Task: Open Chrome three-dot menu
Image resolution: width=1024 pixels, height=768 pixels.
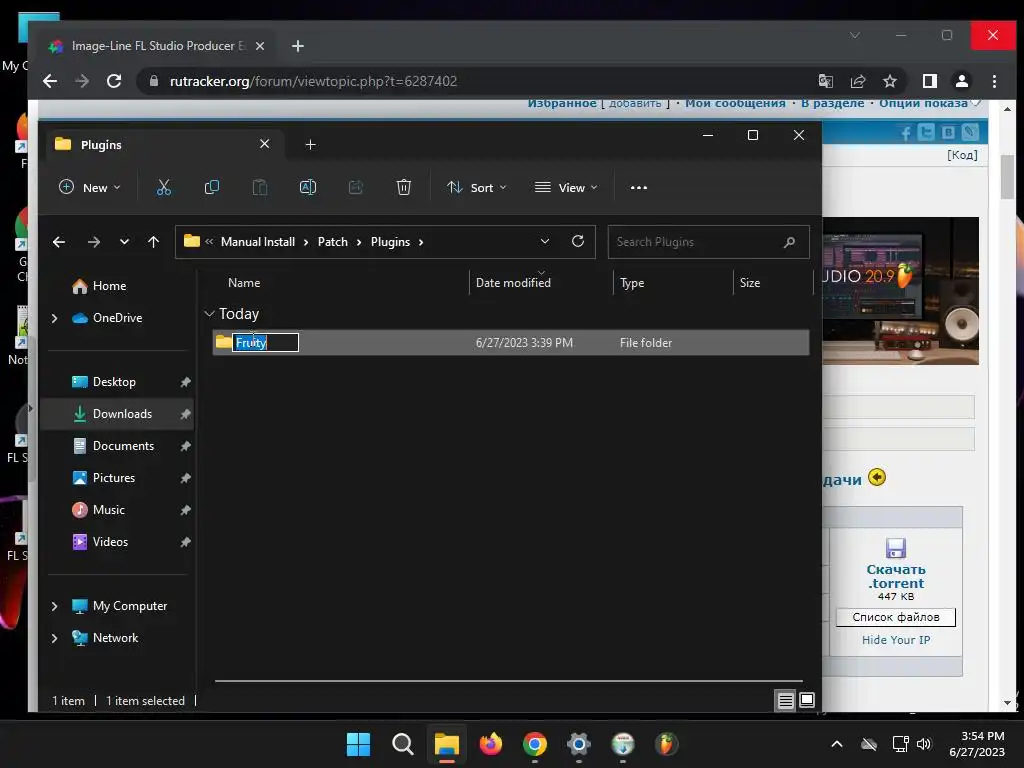Action: [x=994, y=81]
